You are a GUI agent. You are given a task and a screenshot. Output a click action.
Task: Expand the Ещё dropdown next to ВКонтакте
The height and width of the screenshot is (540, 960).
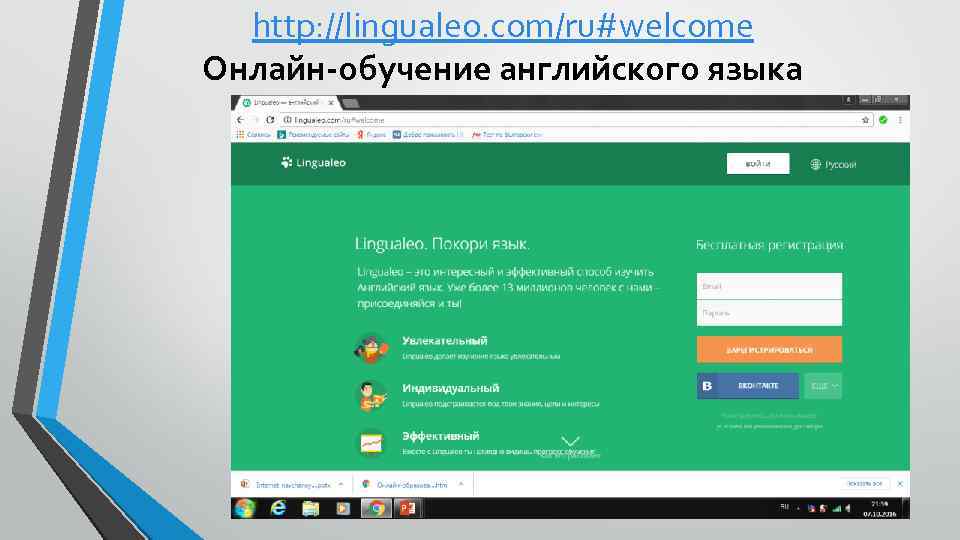click(823, 386)
